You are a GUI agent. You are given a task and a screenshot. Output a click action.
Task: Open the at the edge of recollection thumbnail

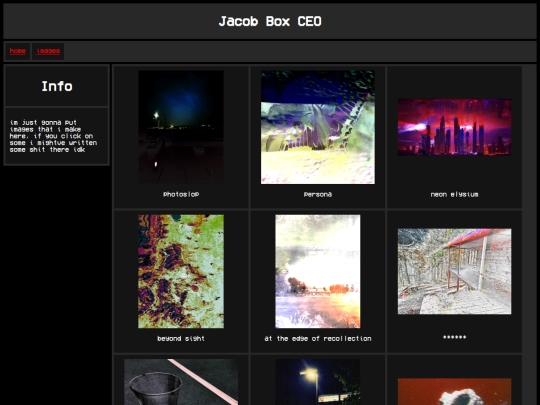(x=318, y=271)
